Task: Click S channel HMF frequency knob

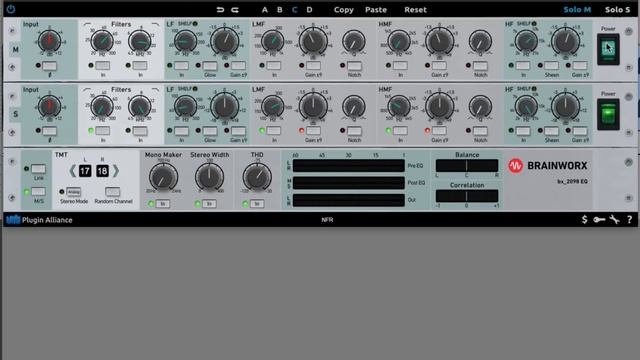Action: pos(398,107)
